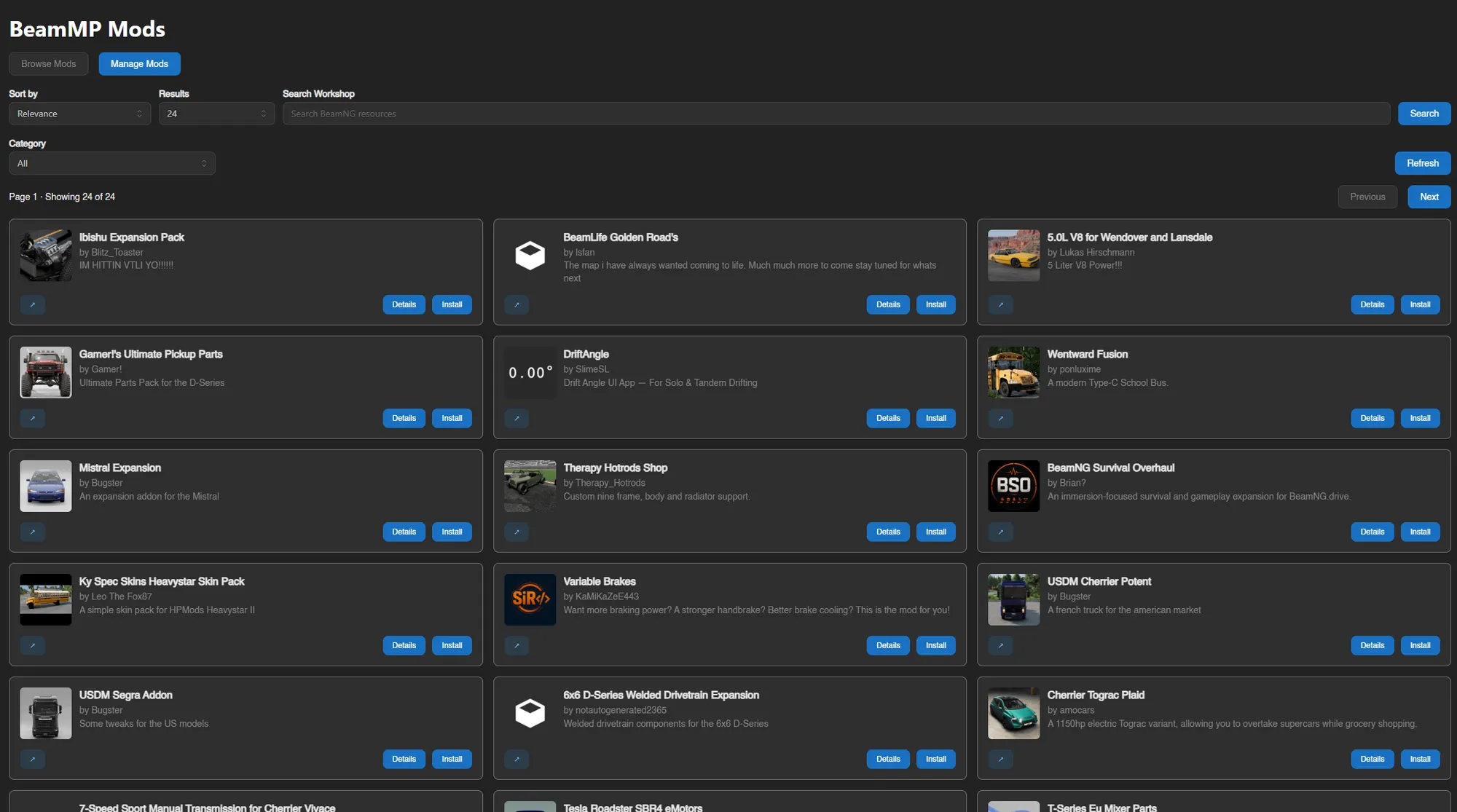Click the red pickup thumbnail for Gamer!'s Parts
Viewport: 1457px width, 812px height.
[46, 372]
